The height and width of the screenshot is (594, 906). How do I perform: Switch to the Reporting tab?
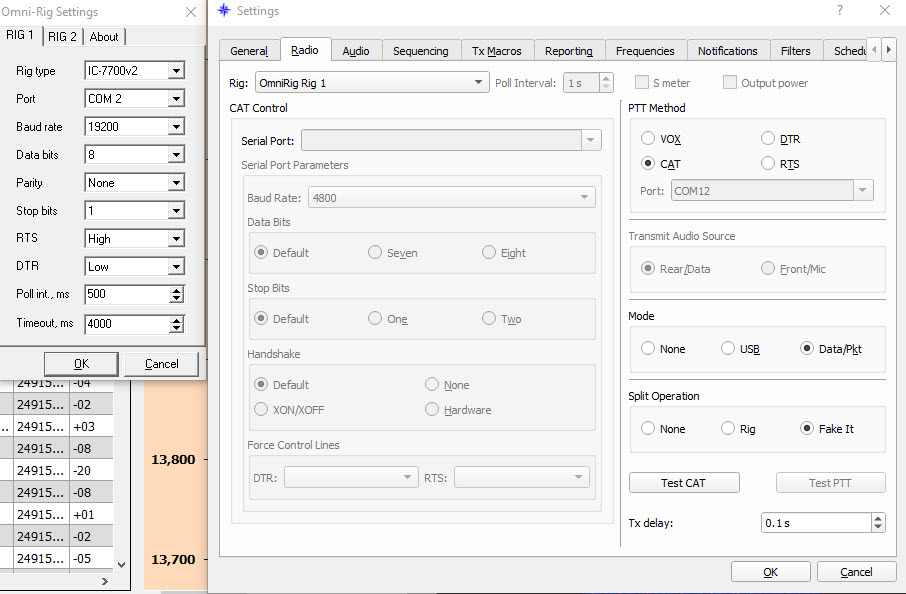tap(569, 51)
